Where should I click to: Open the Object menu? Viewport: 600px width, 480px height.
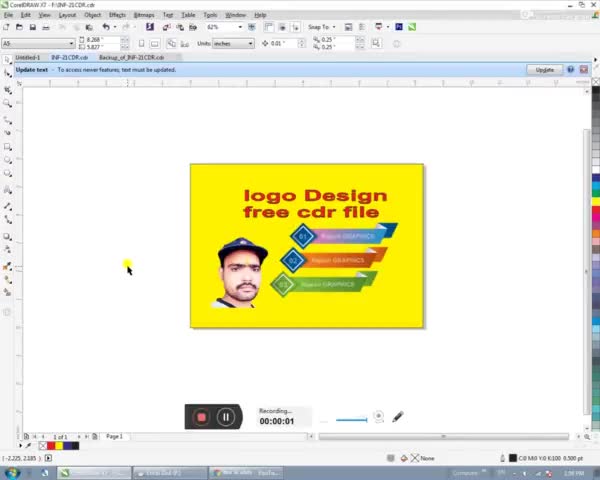click(93, 15)
